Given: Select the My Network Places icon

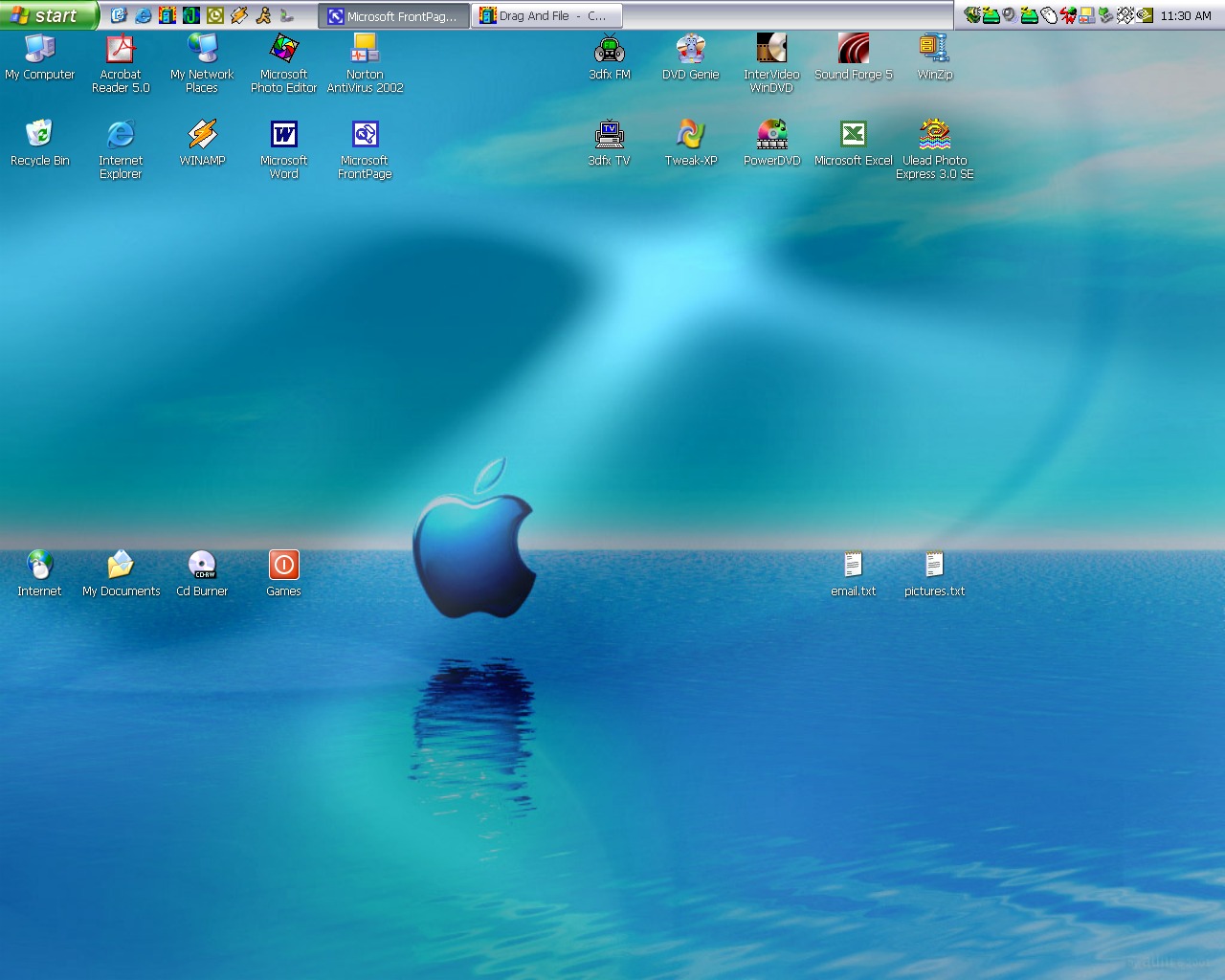Looking at the screenshot, I should click(x=202, y=63).
